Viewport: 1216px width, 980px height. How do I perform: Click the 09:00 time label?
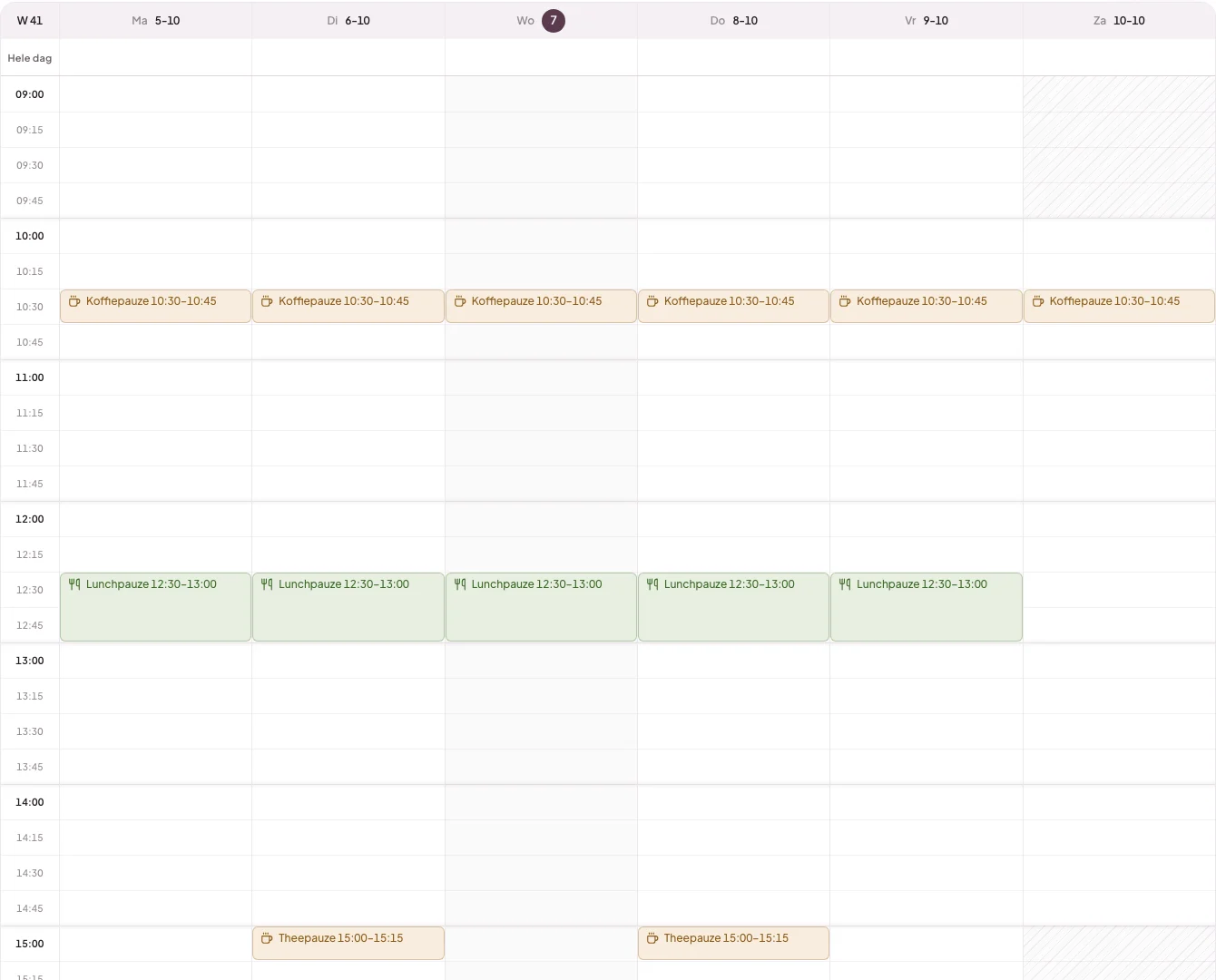pyautogui.click(x=30, y=94)
